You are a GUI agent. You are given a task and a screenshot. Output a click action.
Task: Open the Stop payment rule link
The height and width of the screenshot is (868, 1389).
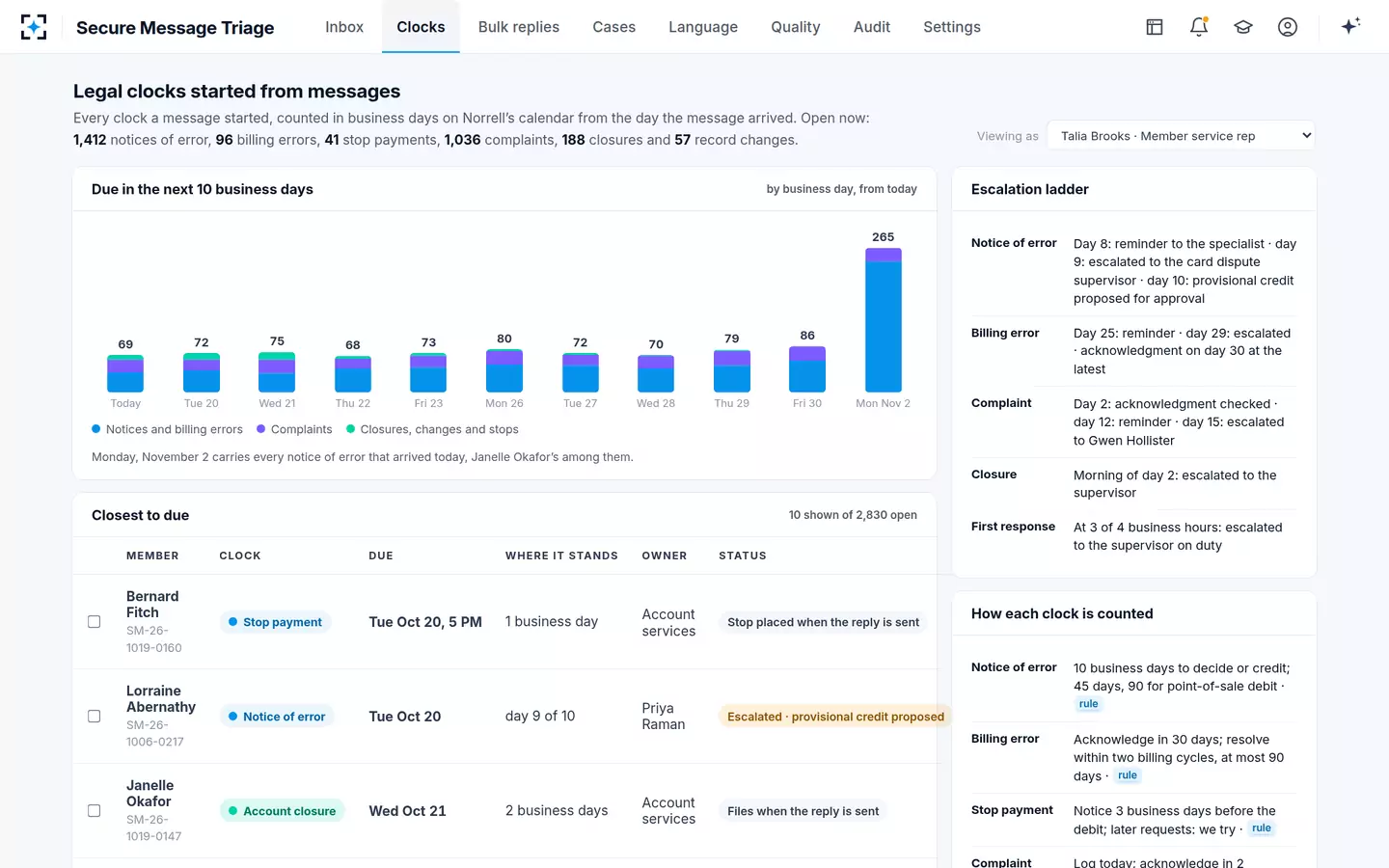click(1262, 828)
